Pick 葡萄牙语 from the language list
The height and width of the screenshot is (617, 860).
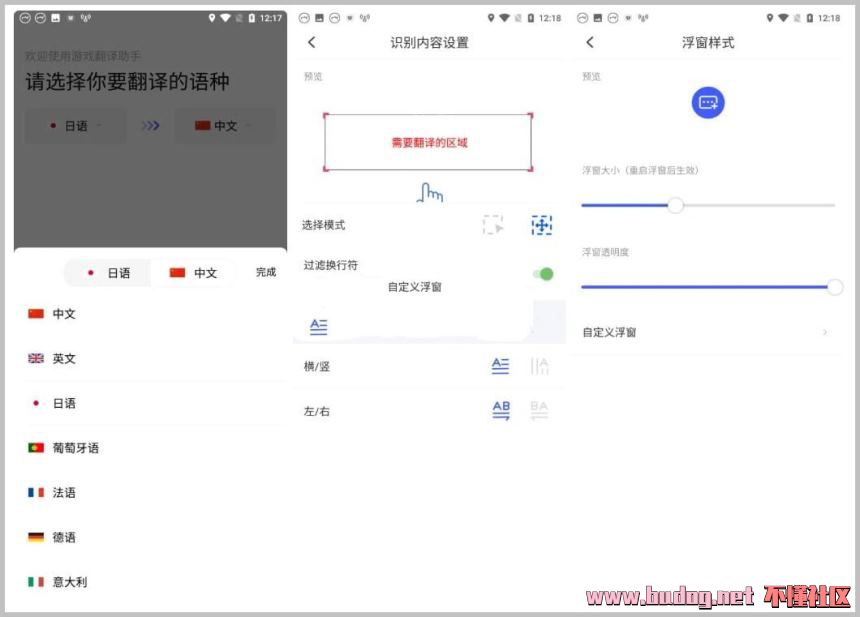76,448
